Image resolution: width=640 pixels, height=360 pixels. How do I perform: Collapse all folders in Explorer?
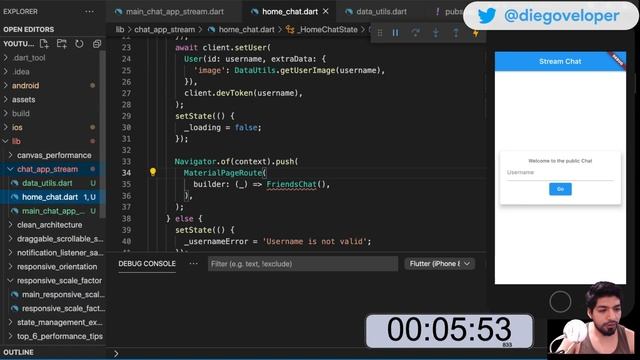tap(97, 44)
